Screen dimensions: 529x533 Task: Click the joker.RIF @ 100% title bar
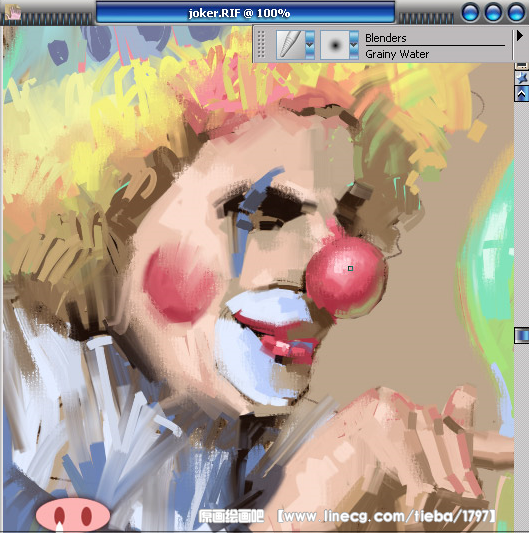point(245,13)
